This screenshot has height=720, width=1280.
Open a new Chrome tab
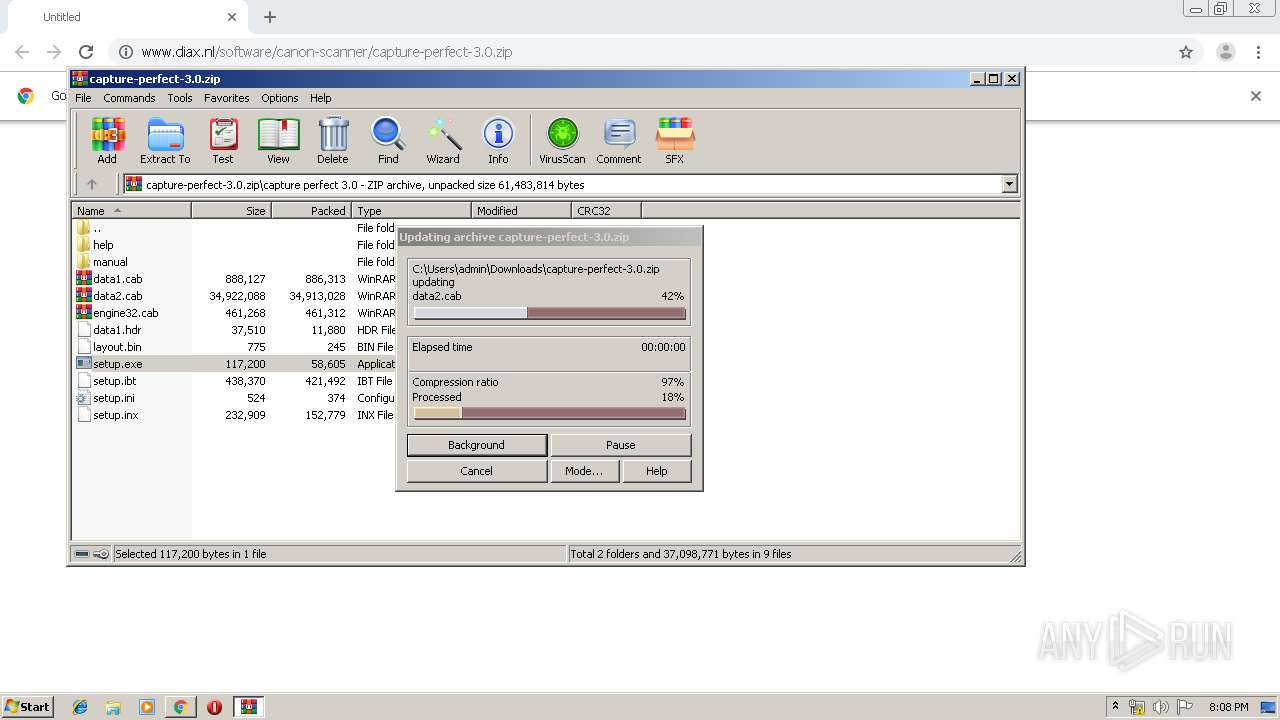pyautogui.click(x=270, y=17)
